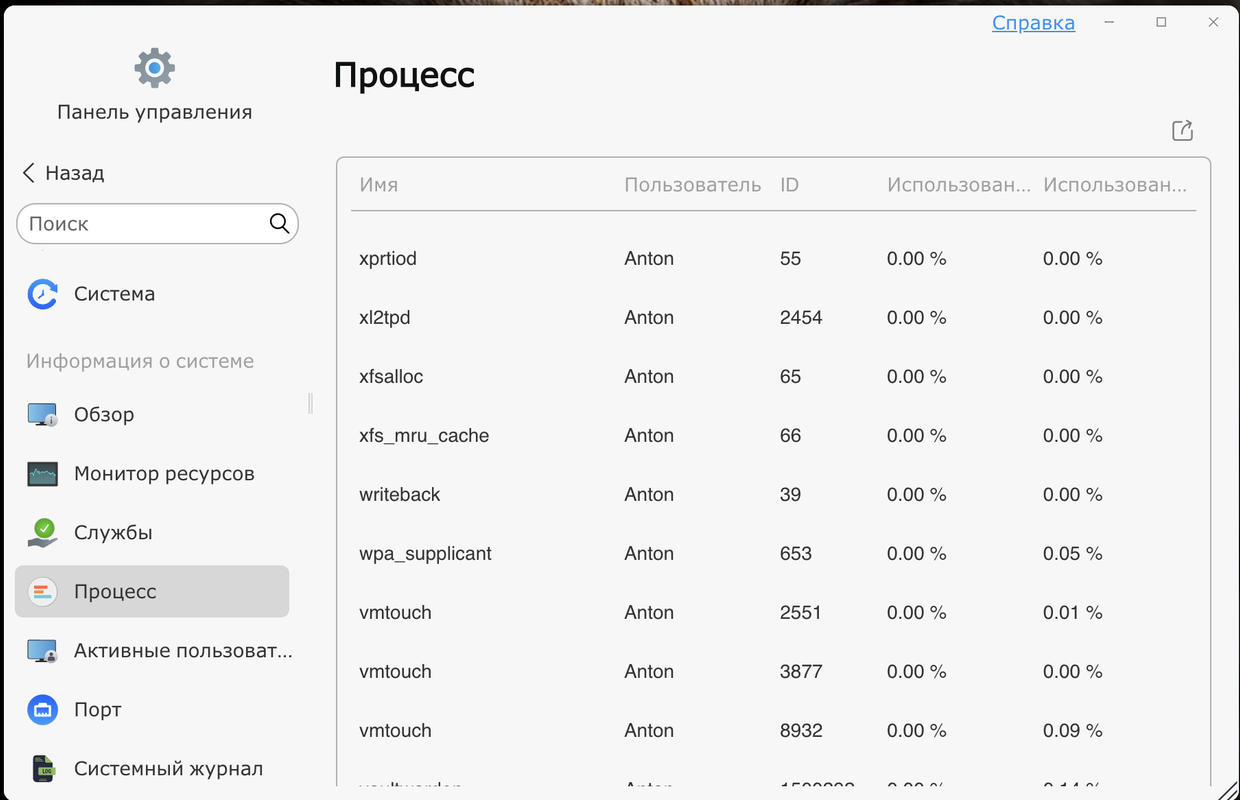Sort the table by Имя column header
This screenshot has height=800, width=1240.
(x=379, y=185)
